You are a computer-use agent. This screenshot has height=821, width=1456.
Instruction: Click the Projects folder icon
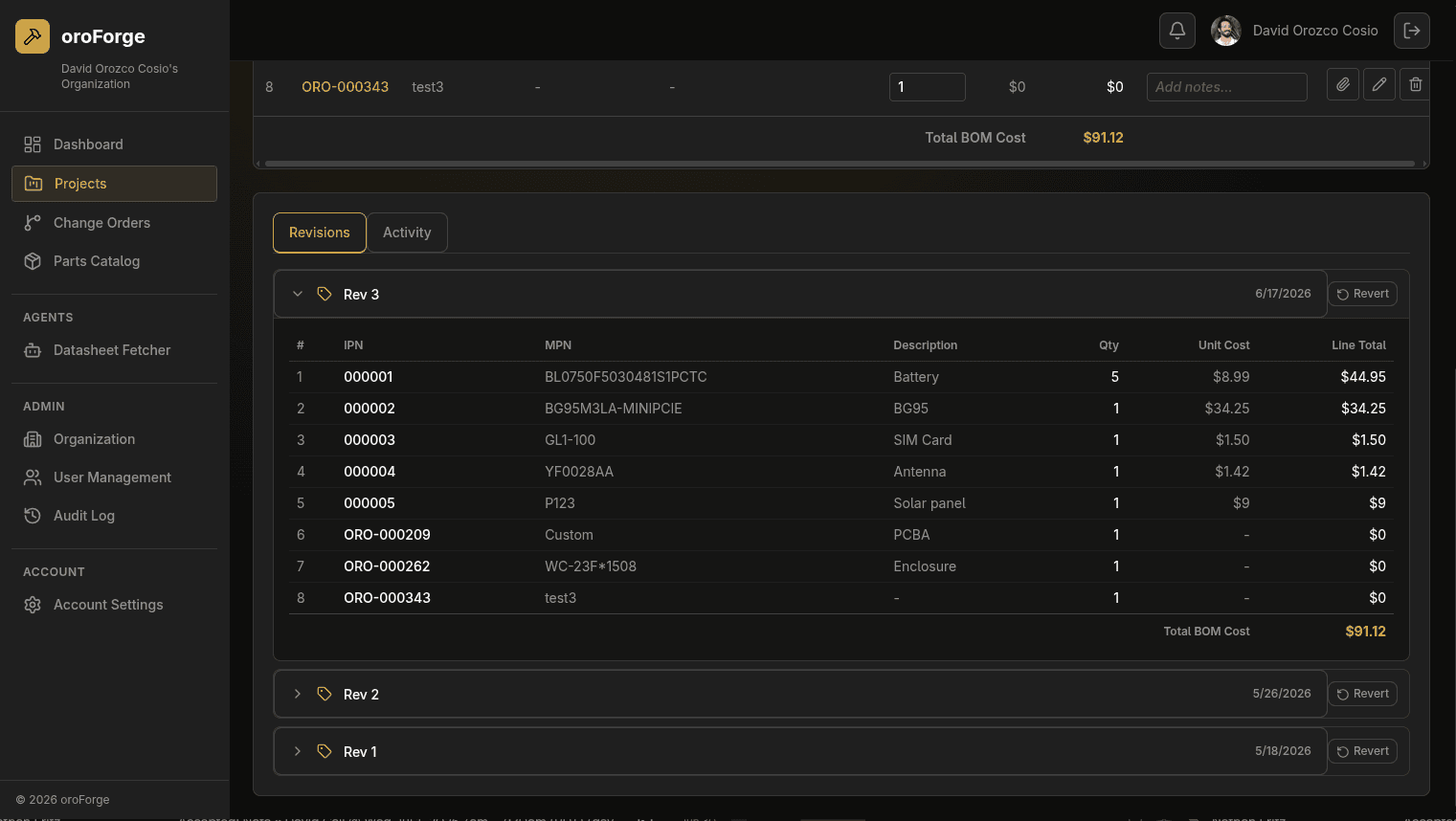point(34,184)
